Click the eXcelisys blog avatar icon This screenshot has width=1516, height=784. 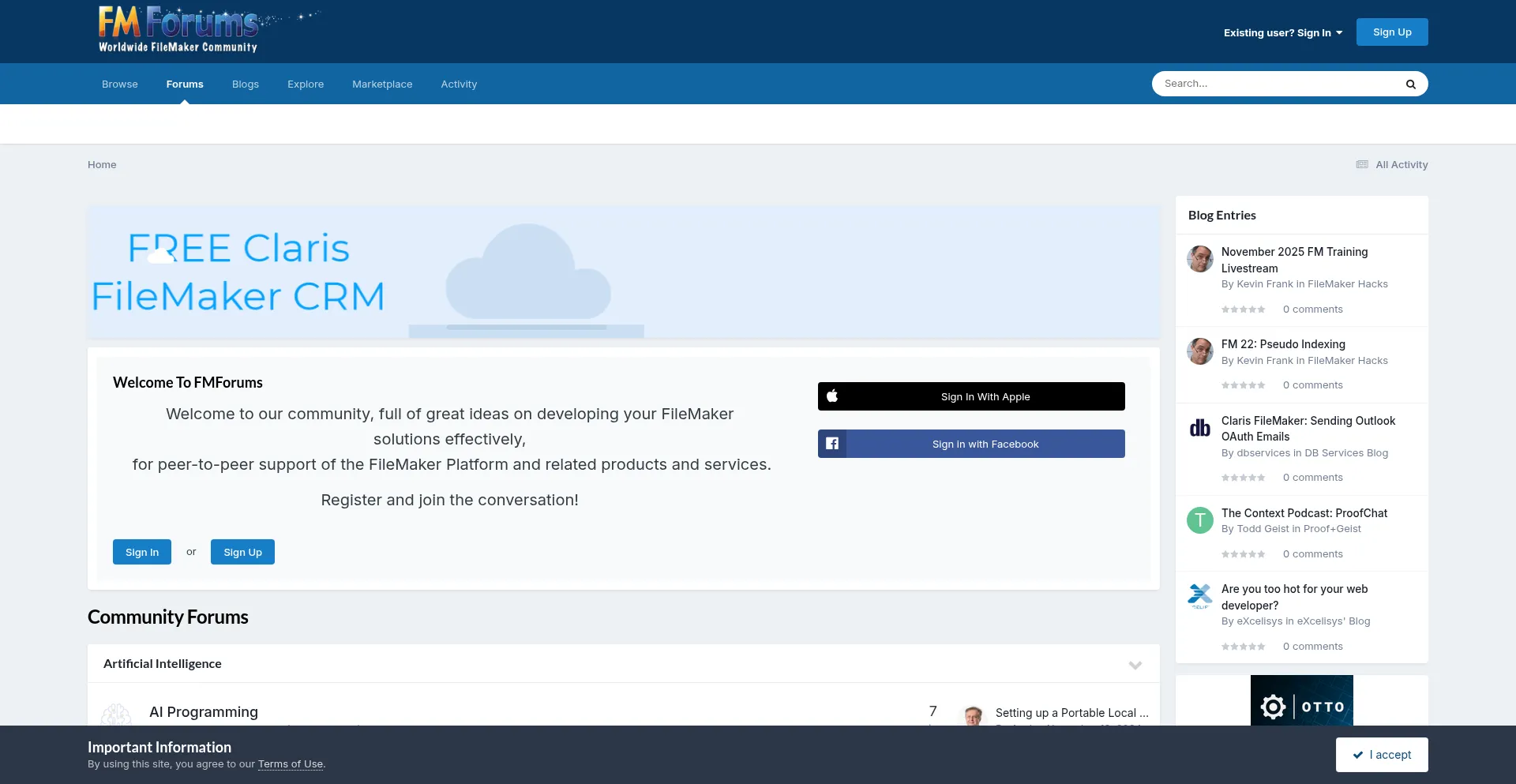(x=1199, y=596)
